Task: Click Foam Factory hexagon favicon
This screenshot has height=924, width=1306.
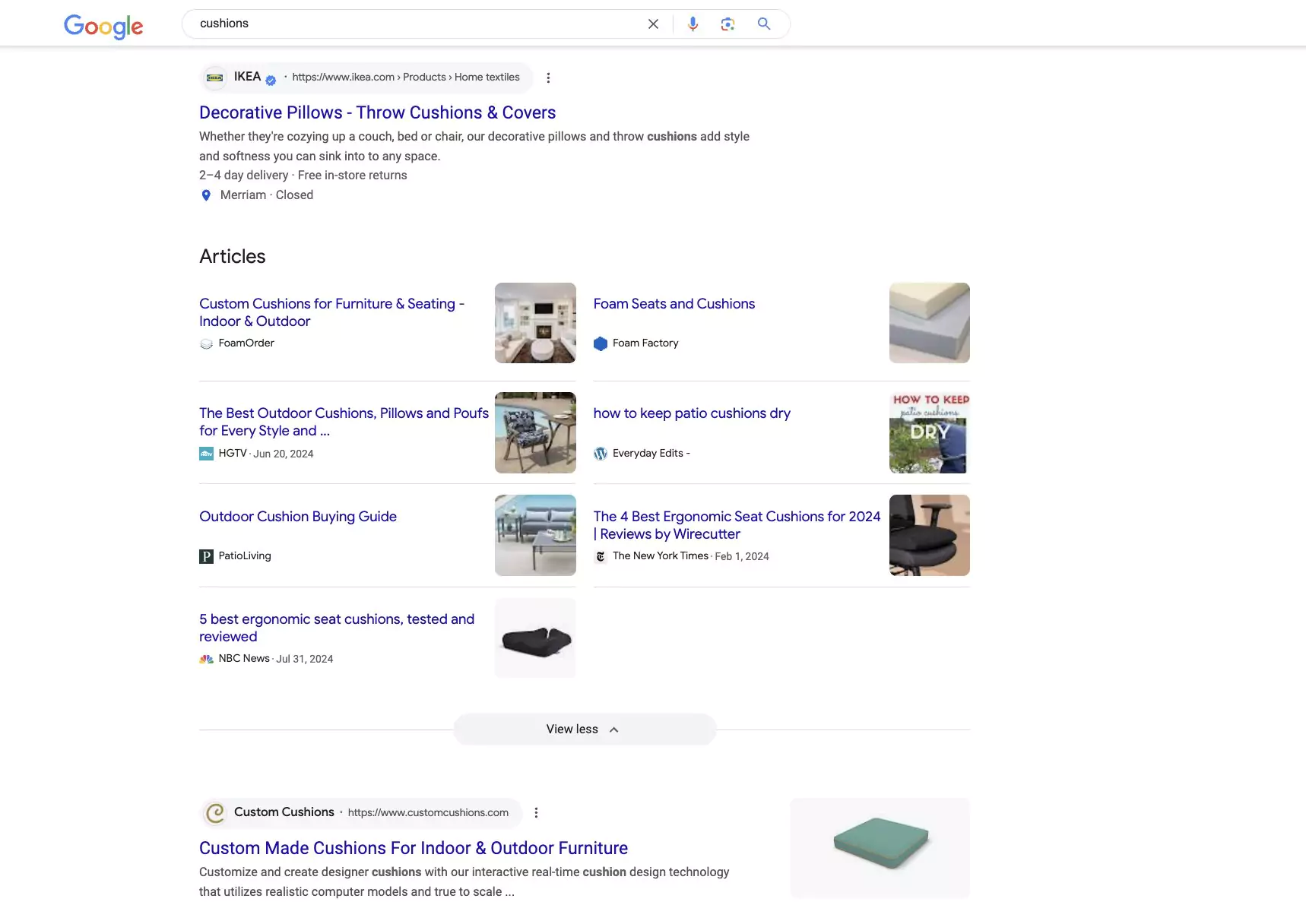Action: coord(601,343)
